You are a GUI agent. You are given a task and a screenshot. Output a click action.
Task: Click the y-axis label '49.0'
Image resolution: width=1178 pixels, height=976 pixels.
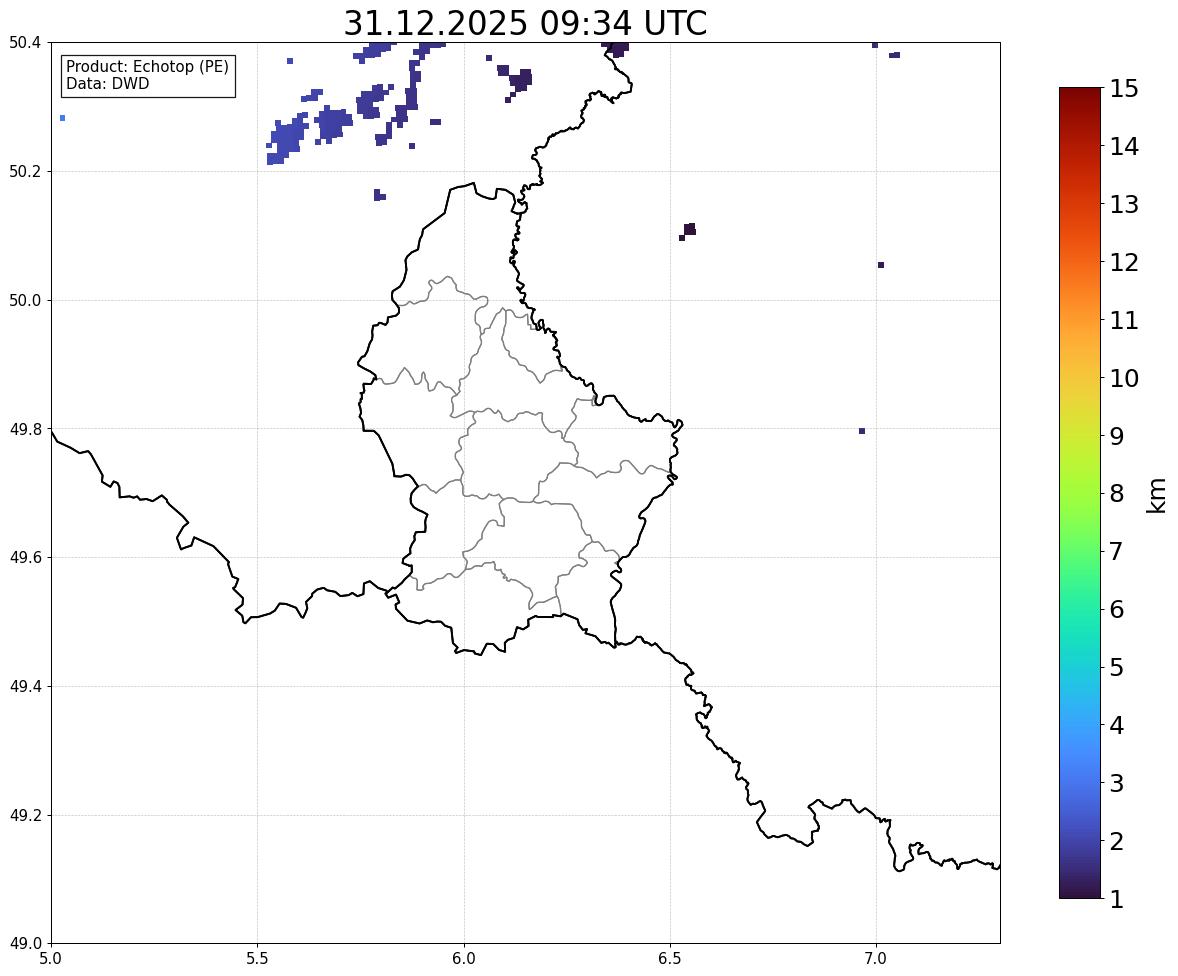(25, 944)
